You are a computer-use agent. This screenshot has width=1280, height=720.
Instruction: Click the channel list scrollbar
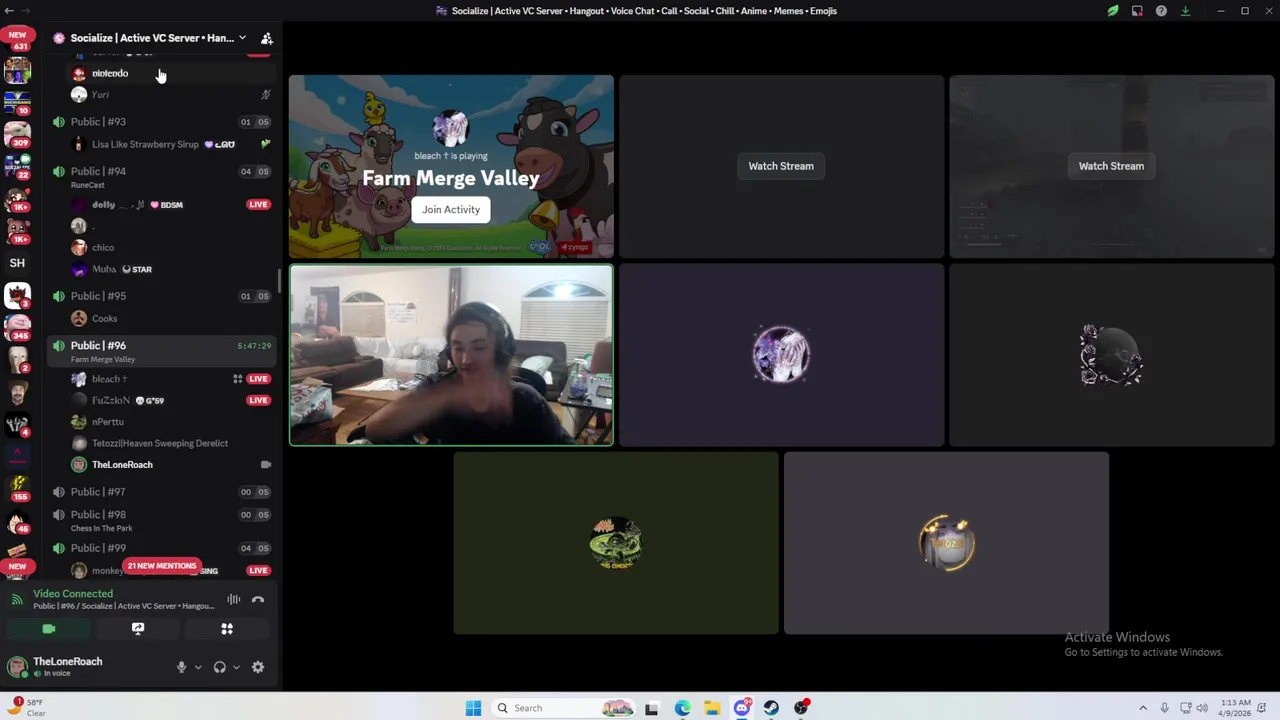[x=279, y=282]
